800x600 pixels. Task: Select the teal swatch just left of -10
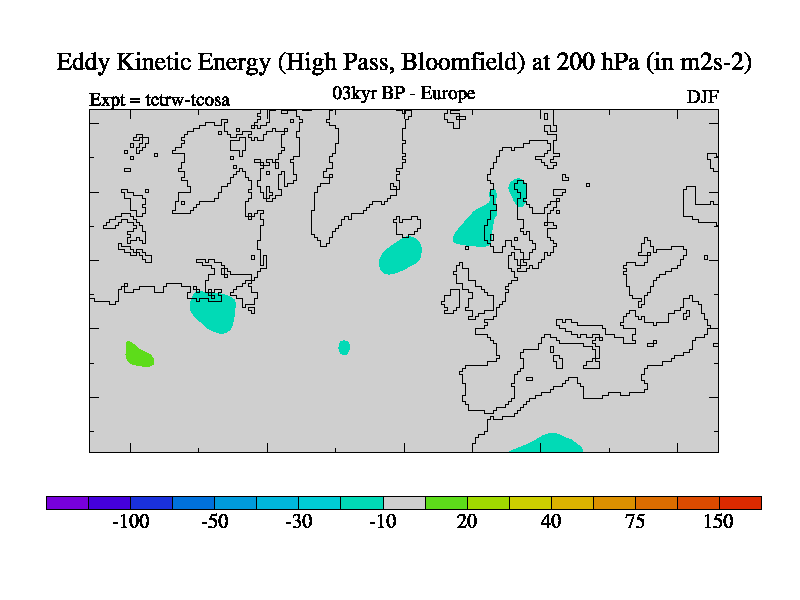coord(362,503)
